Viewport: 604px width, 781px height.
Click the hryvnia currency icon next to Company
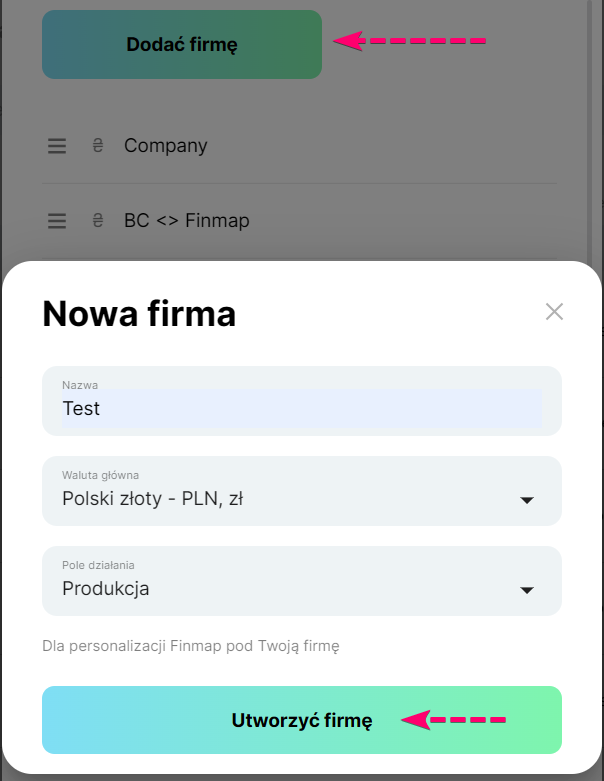coord(97,146)
